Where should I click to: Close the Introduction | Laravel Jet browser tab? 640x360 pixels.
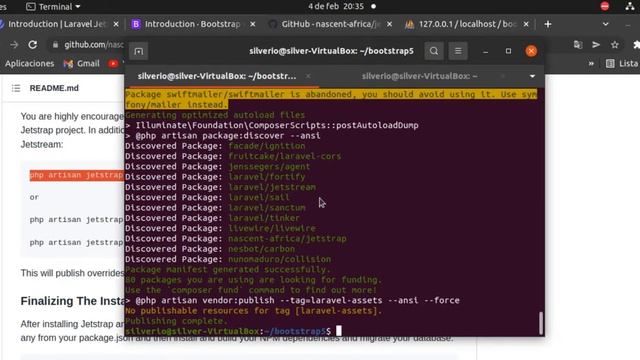click(116, 24)
